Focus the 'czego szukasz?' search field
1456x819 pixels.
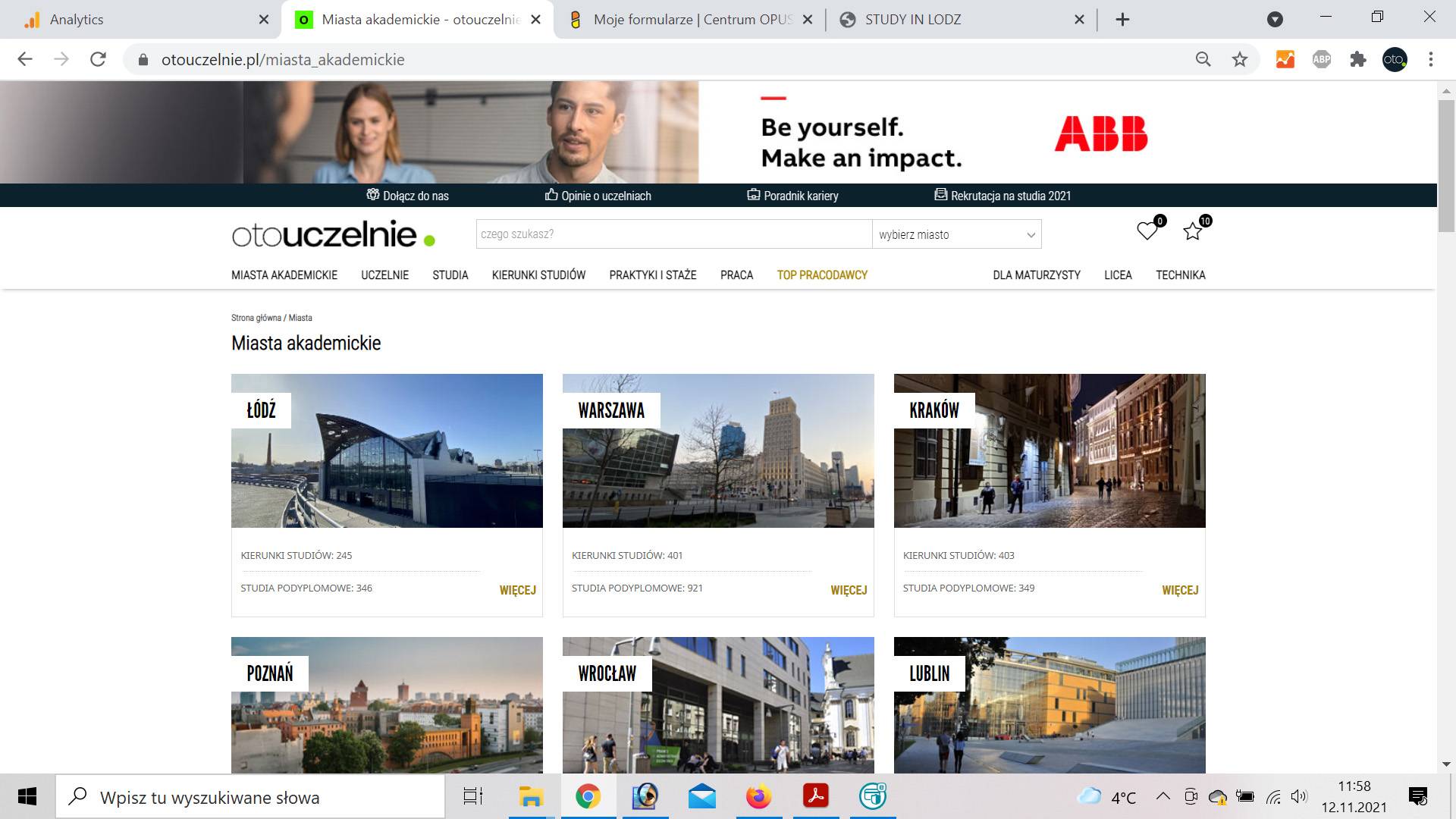pos(674,234)
